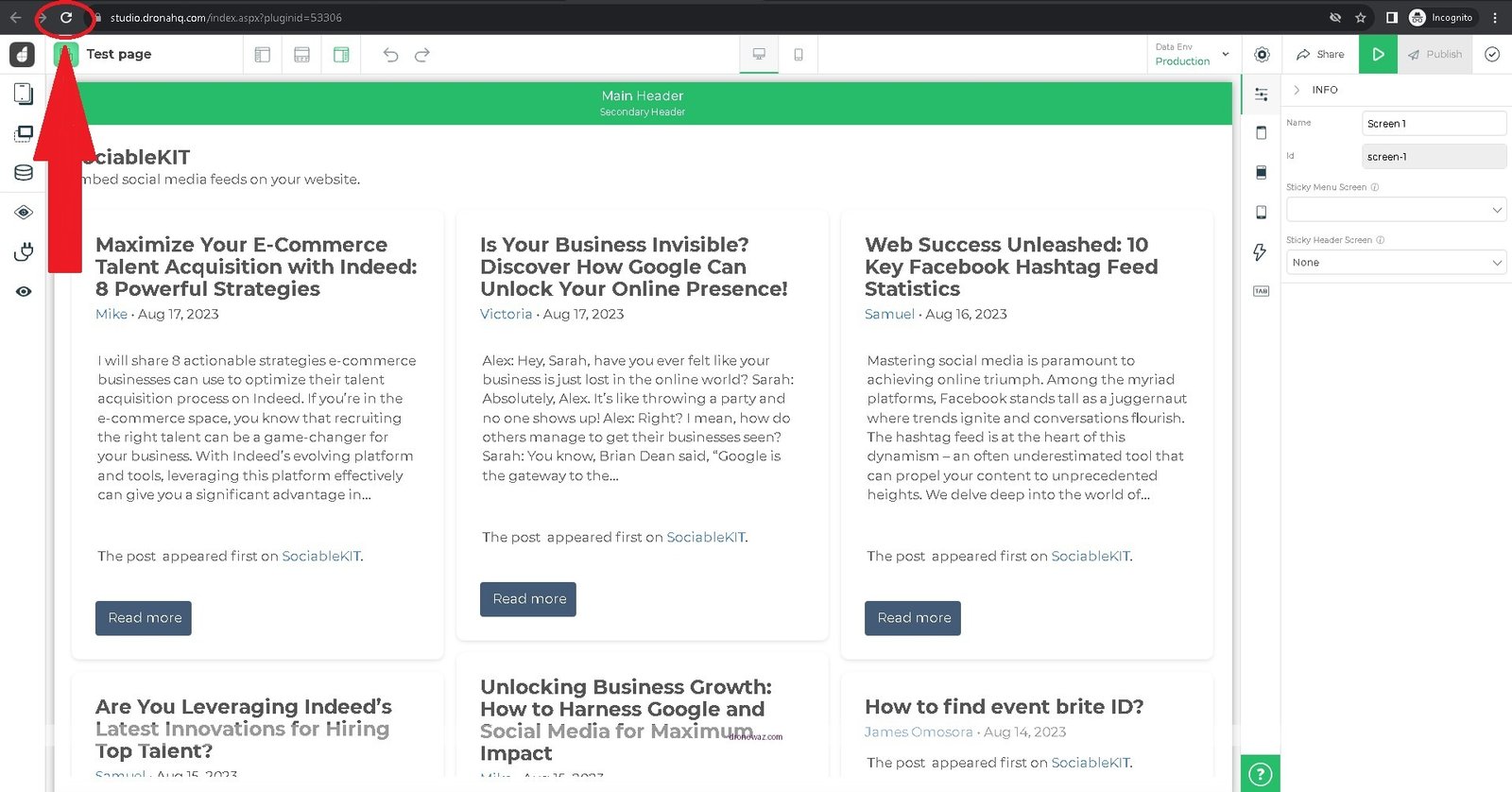This screenshot has height=792, width=1512.
Task: Toggle the solid eye visibility icon in sidebar
Action: click(x=24, y=292)
